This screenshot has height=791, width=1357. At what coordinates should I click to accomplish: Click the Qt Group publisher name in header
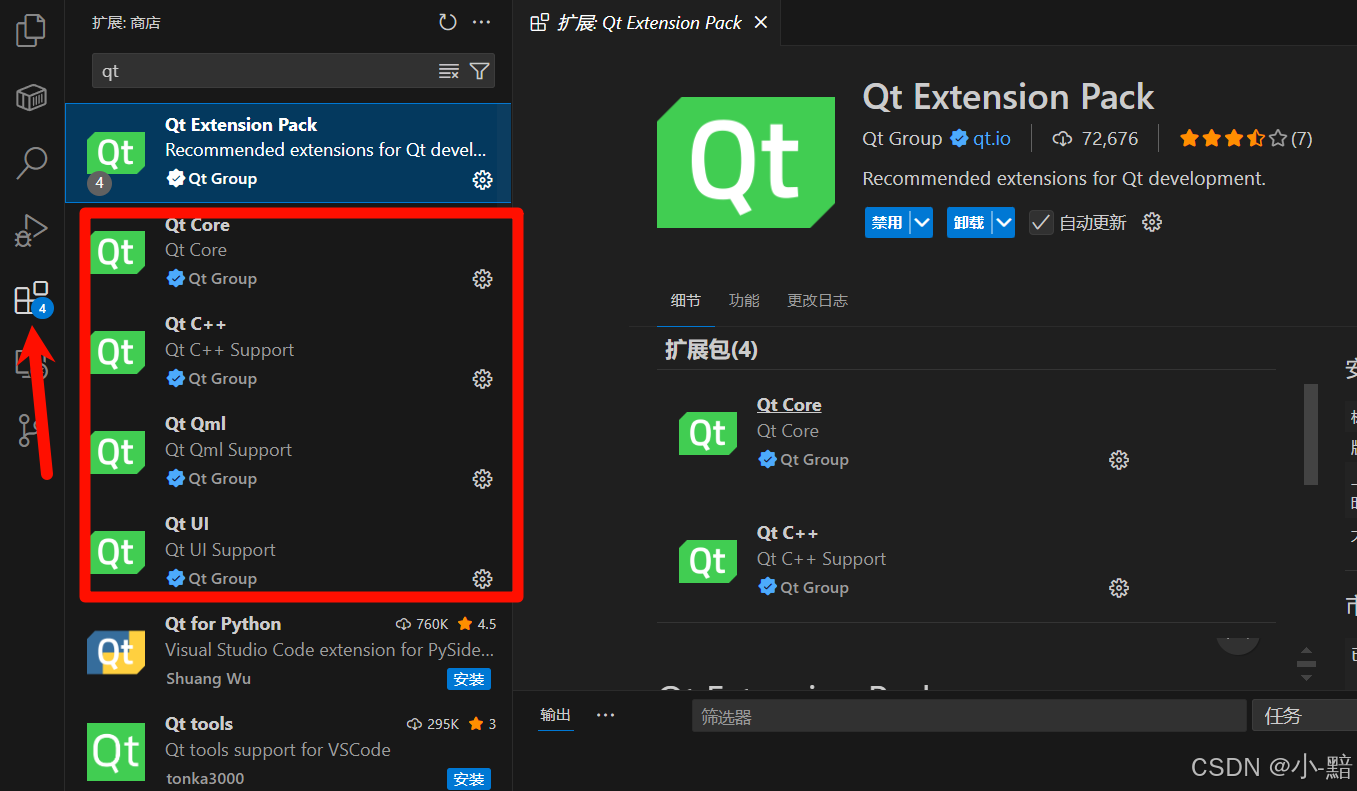point(902,139)
